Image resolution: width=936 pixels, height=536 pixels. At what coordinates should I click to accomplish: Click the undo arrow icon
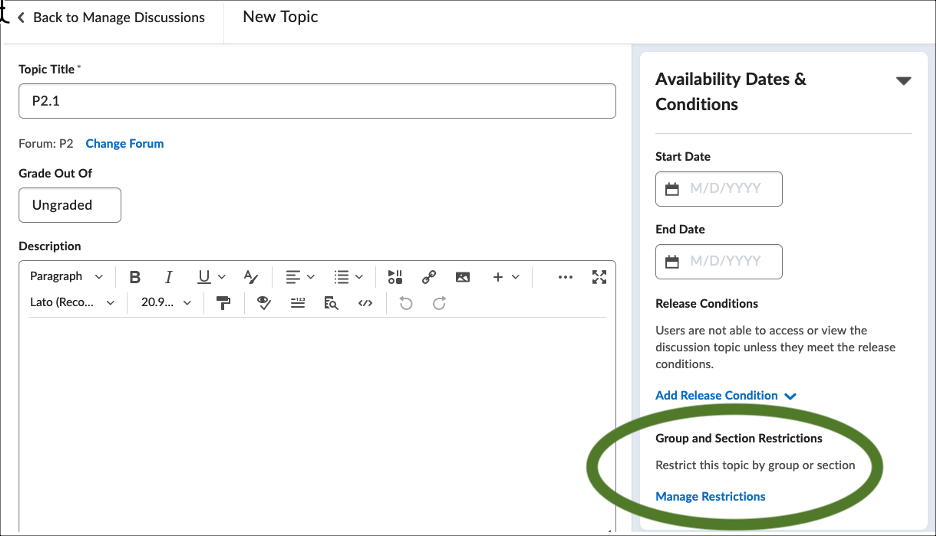tap(406, 303)
